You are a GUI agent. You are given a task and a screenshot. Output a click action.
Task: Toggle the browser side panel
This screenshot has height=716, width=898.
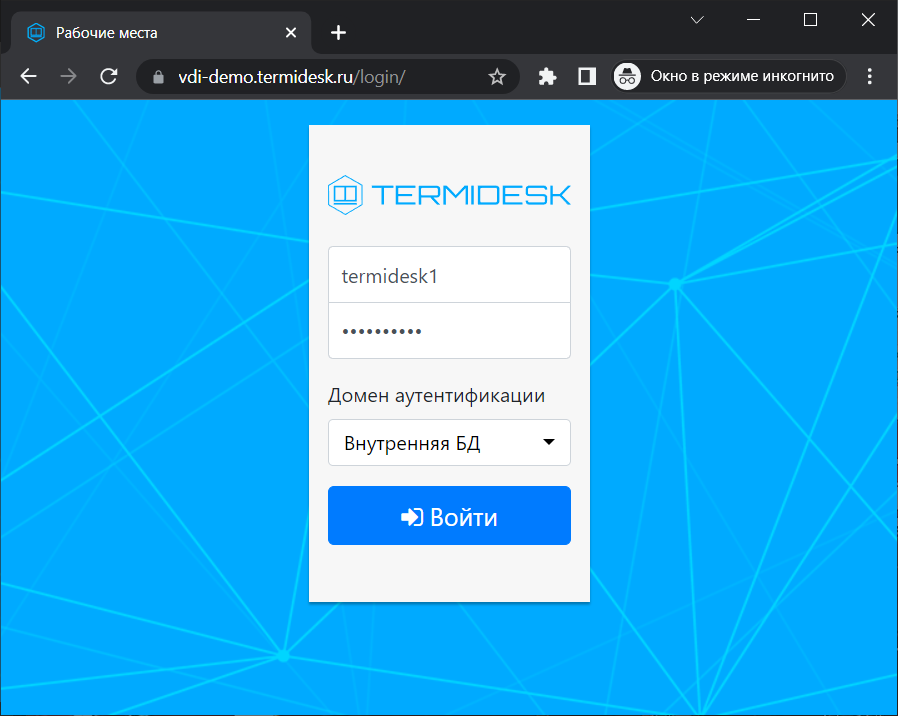tap(587, 76)
